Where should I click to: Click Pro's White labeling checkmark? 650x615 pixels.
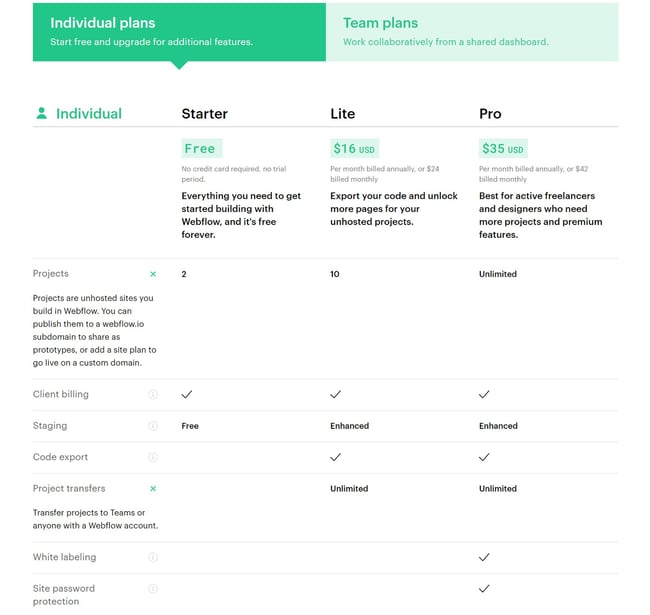(484, 557)
